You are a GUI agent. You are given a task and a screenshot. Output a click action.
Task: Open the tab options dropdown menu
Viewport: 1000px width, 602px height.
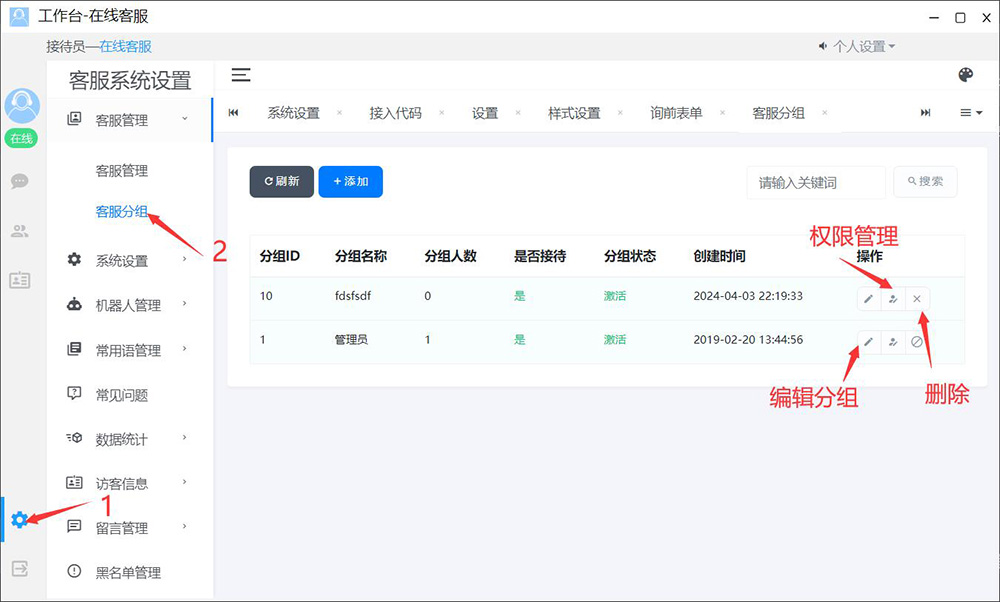tap(971, 113)
